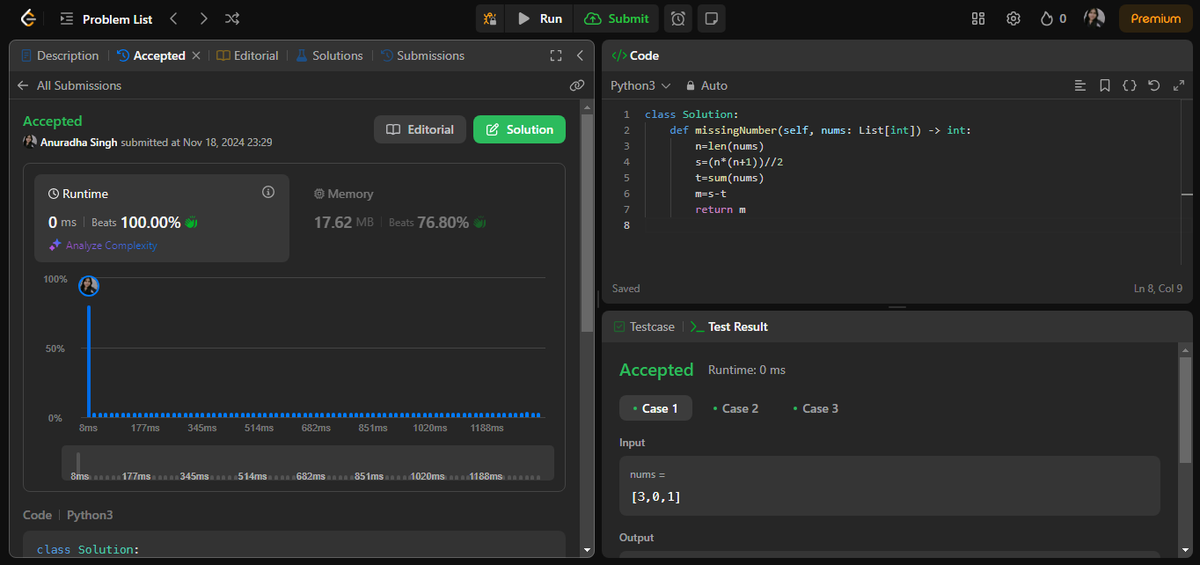This screenshot has height=565, width=1200.
Task: Run the code
Action: (x=540, y=18)
